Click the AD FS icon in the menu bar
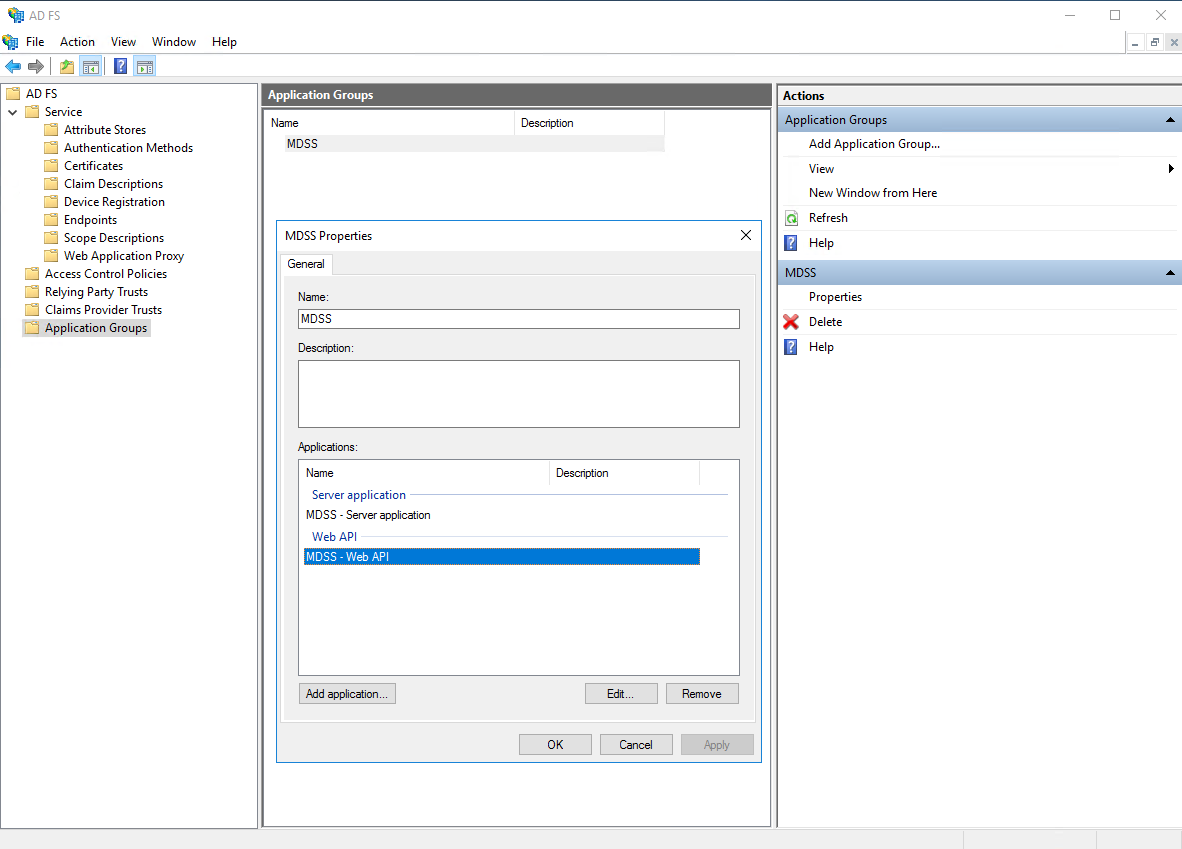 point(10,41)
